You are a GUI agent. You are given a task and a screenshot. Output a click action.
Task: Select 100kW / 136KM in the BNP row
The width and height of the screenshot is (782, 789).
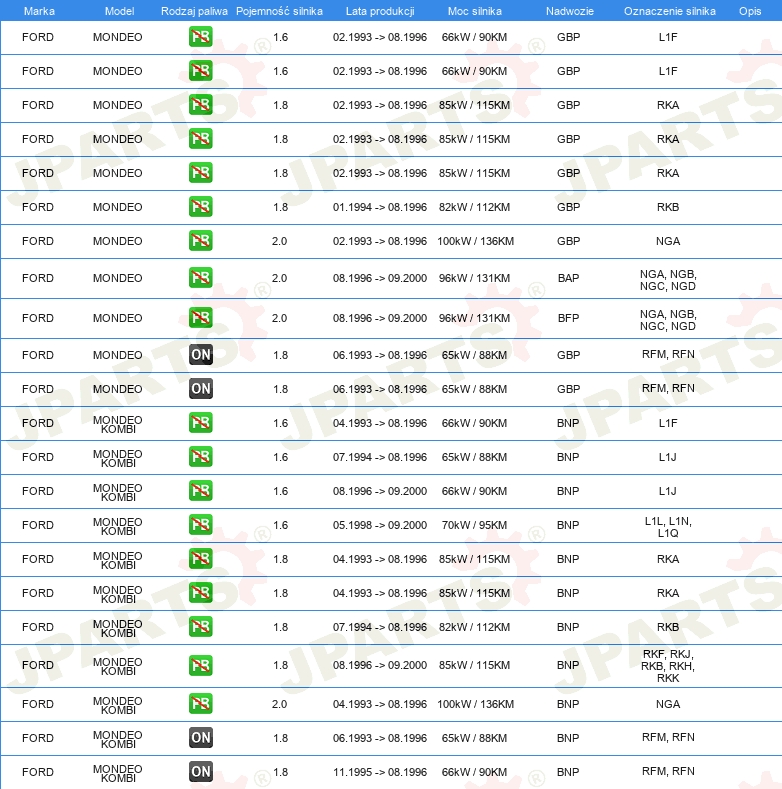(x=476, y=704)
